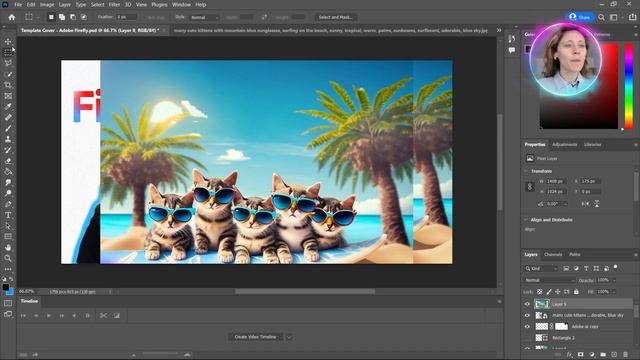640x360 pixels.
Task: Switch to the Libraries tab
Action: coord(592,144)
